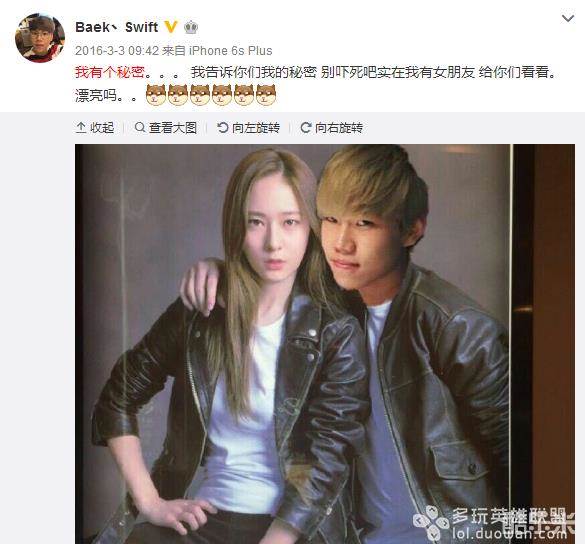View the large image via 查看大图

pyautogui.click(x=166, y=128)
